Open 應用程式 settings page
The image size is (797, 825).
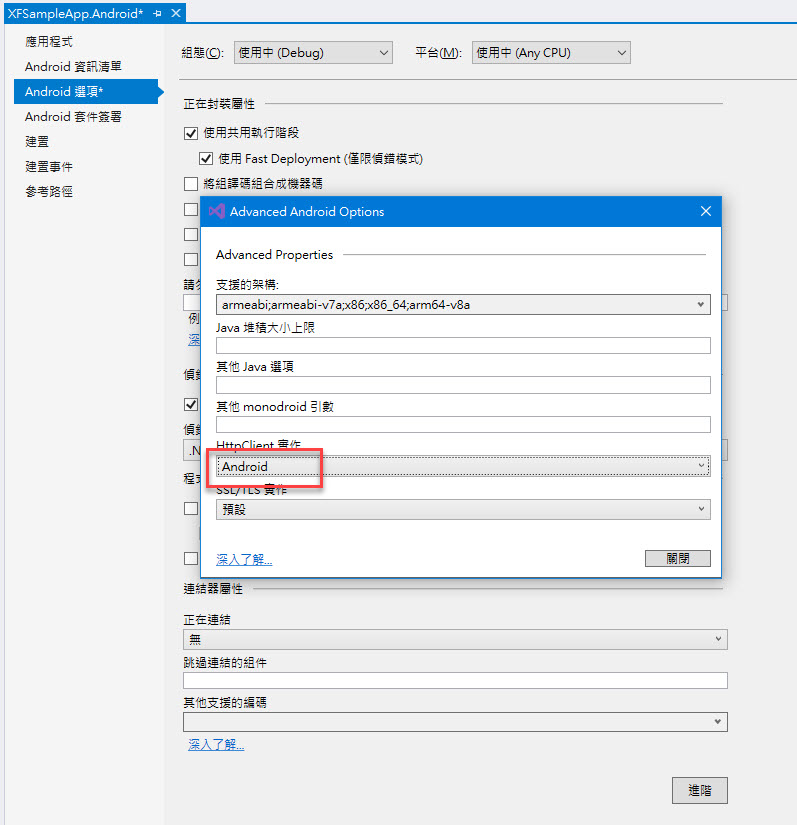pyautogui.click(x=49, y=42)
